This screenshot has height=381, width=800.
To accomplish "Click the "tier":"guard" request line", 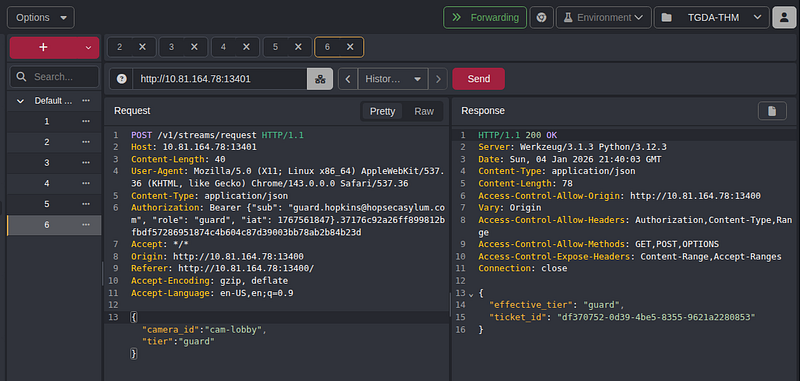I will [x=178, y=342].
